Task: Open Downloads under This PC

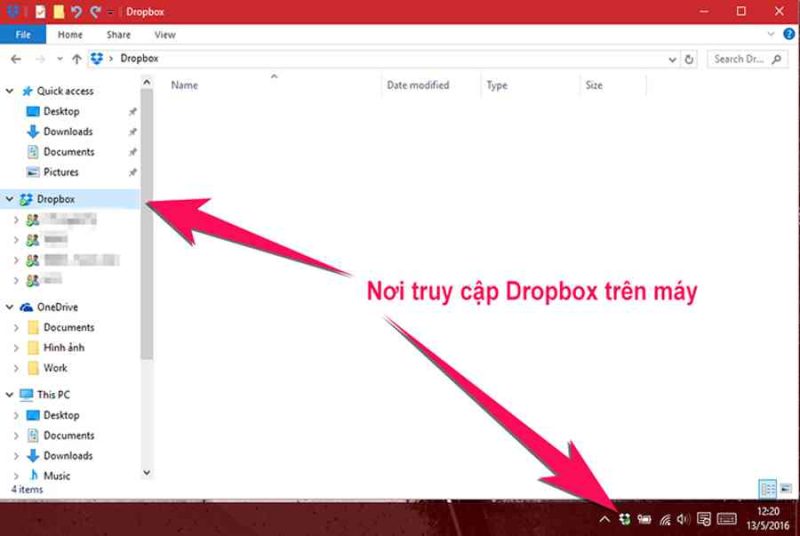Action: [x=68, y=455]
